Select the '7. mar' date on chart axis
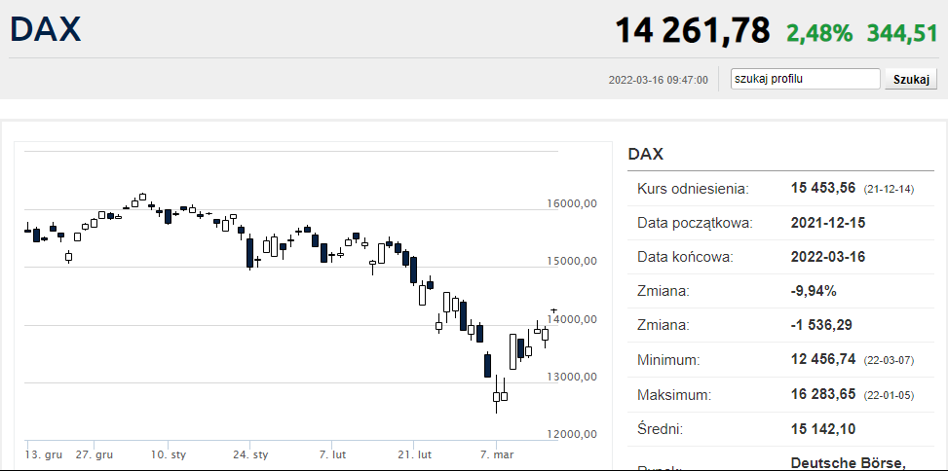Image resolution: width=948 pixels, height=471 pixels. tap(496, 454)
